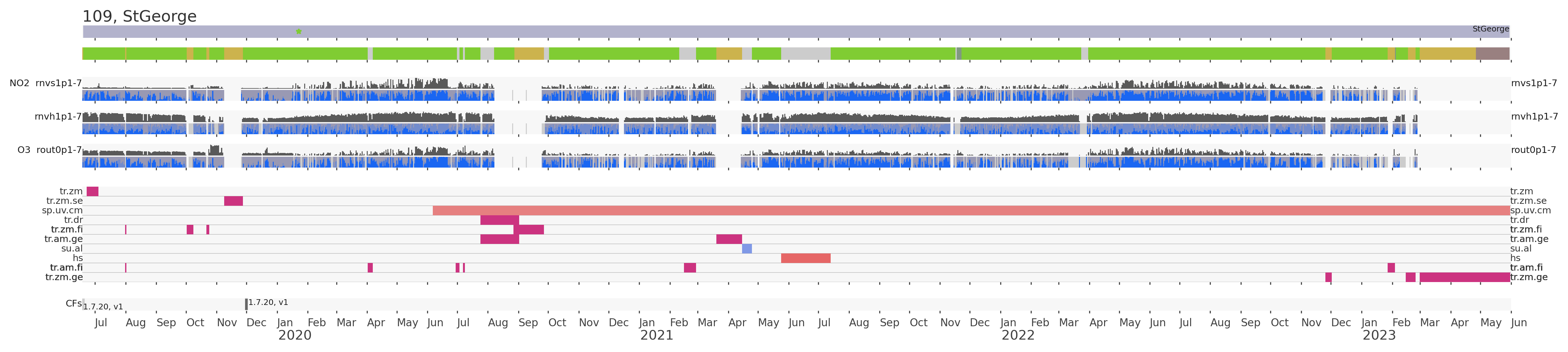Image resolution: width=1568 pixels, height=352 pixels.
Task: Click the left NO2 rnvs1p1-7 row label
Action: pyautogui.click(x=46, y=84)
